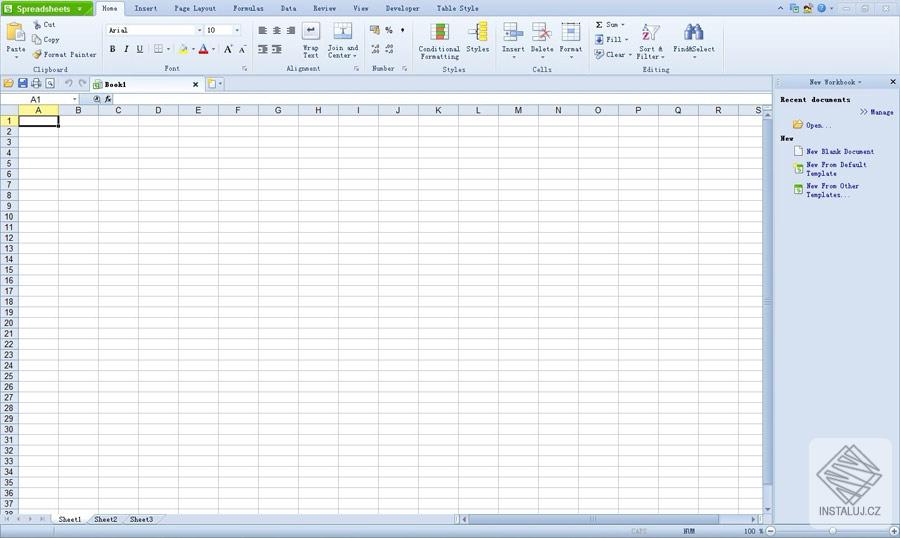Click the Paste clipboard icon
Image resolution: width=900 pixels, height=538 pixels.
[x=15, y=33]
